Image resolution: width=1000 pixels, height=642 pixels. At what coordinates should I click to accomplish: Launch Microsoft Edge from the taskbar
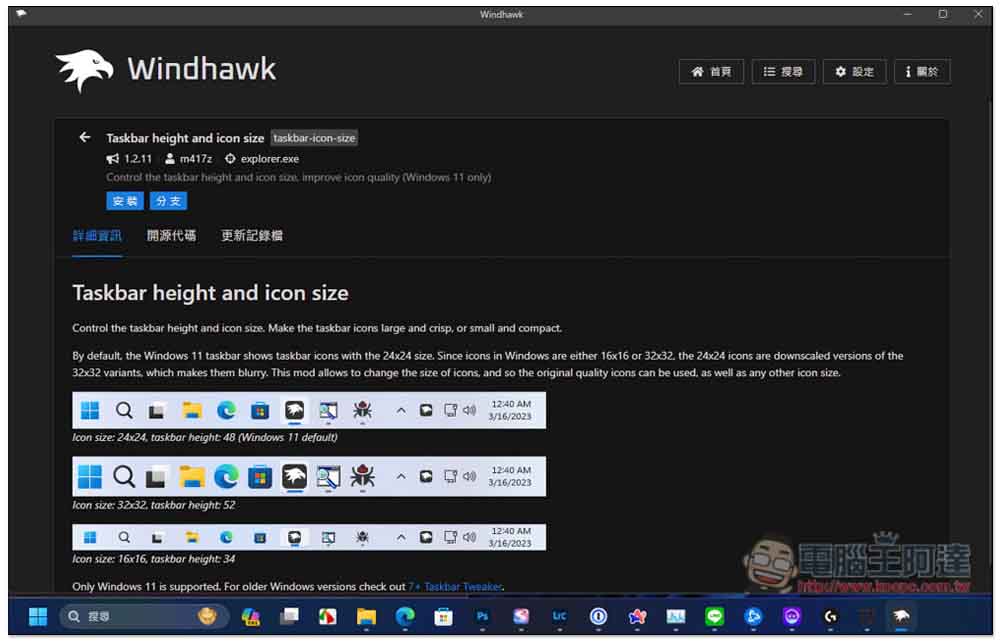404,616
